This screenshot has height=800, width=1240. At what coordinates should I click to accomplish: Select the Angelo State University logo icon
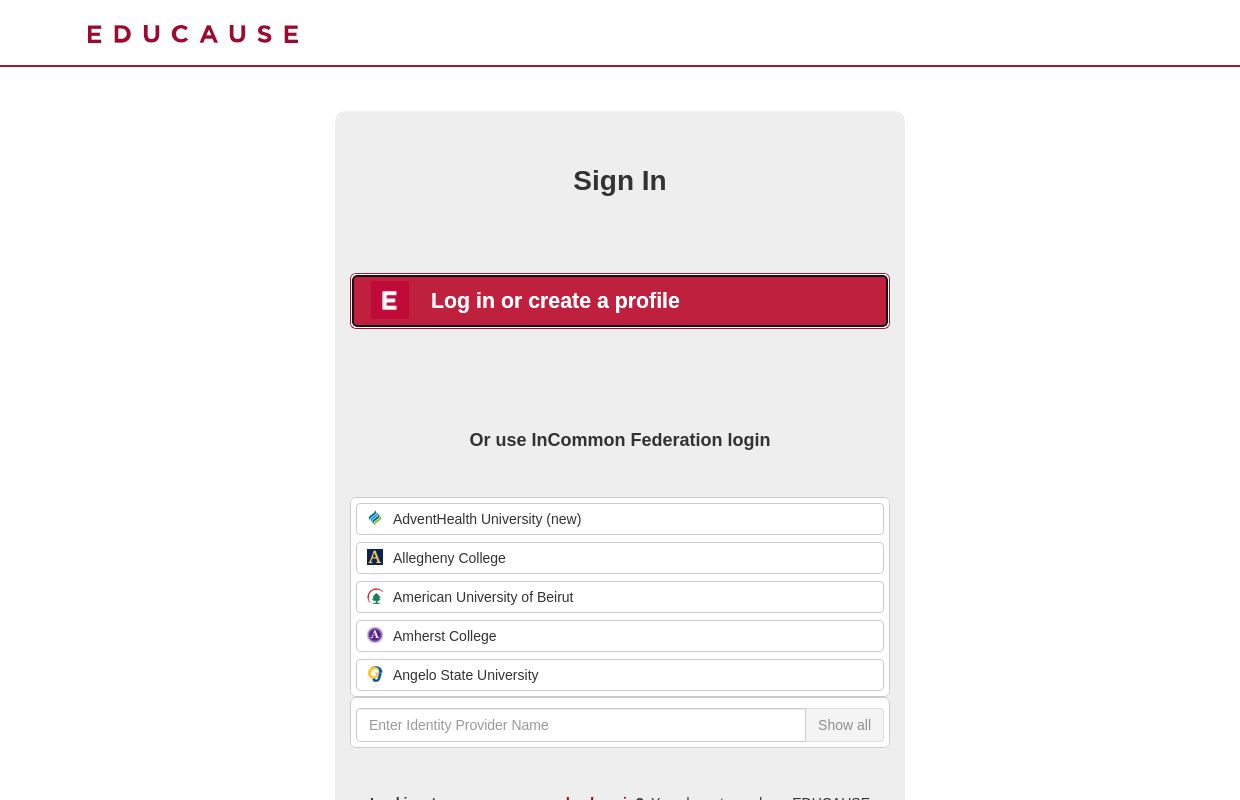375,674
